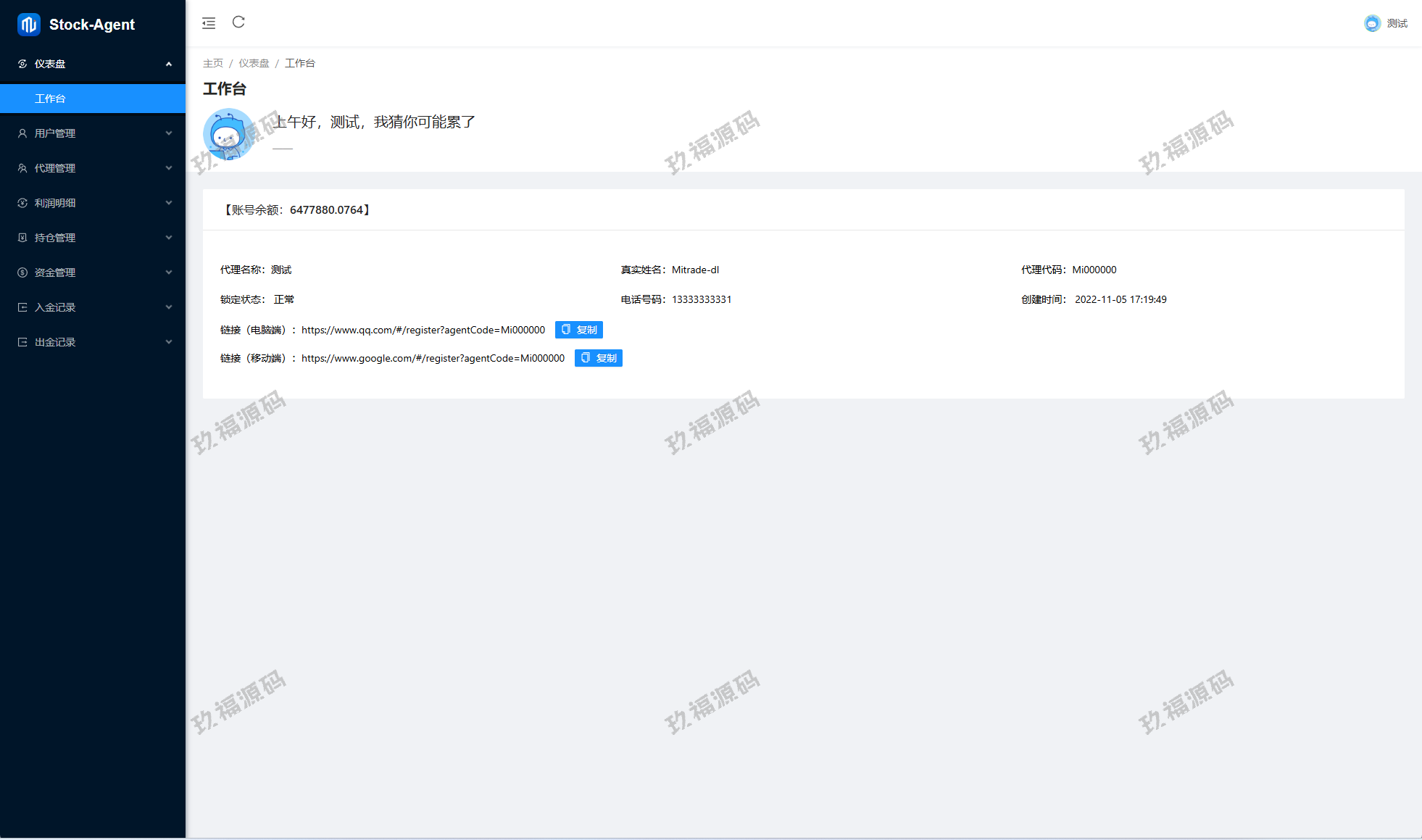Select the 工作台 menu item
This screenshot has width=1422, height=840.
(51, 99)
